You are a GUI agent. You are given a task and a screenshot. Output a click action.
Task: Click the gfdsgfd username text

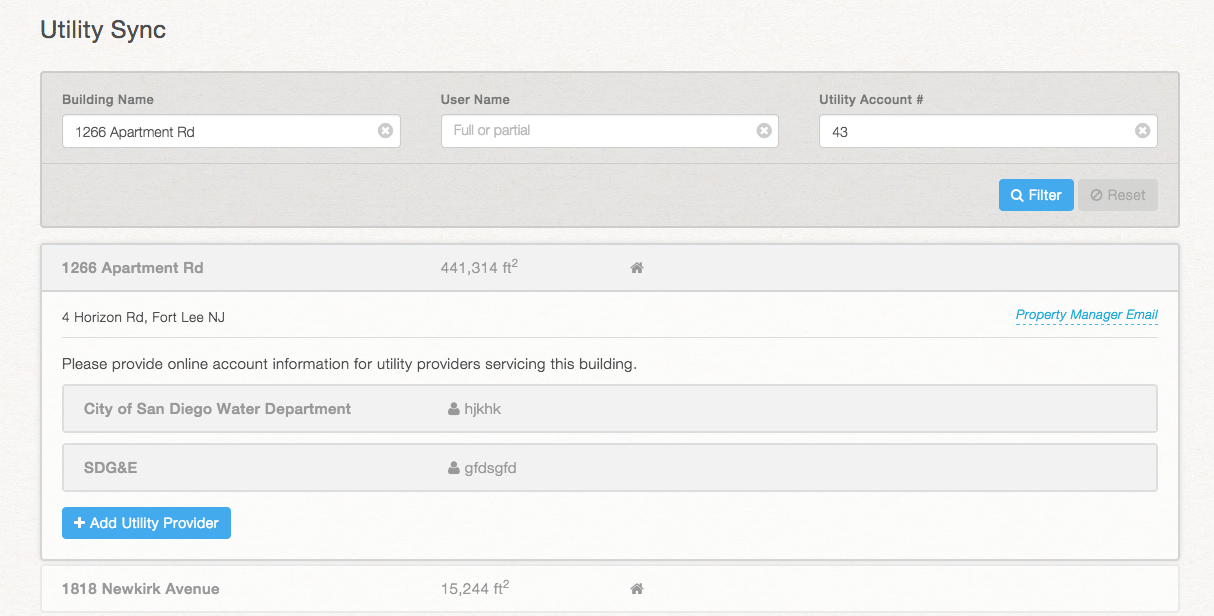pos(490,468)
